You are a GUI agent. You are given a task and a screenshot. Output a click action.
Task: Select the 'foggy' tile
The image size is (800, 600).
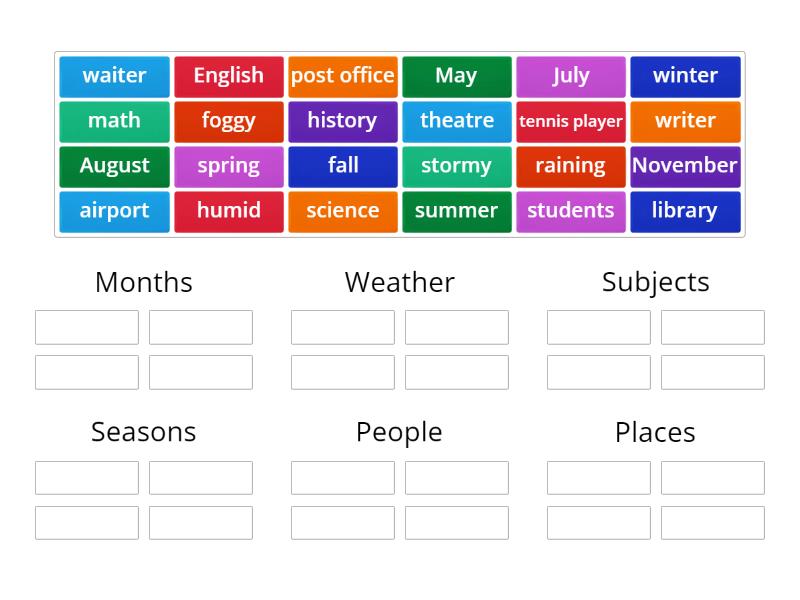pos(228,121)
